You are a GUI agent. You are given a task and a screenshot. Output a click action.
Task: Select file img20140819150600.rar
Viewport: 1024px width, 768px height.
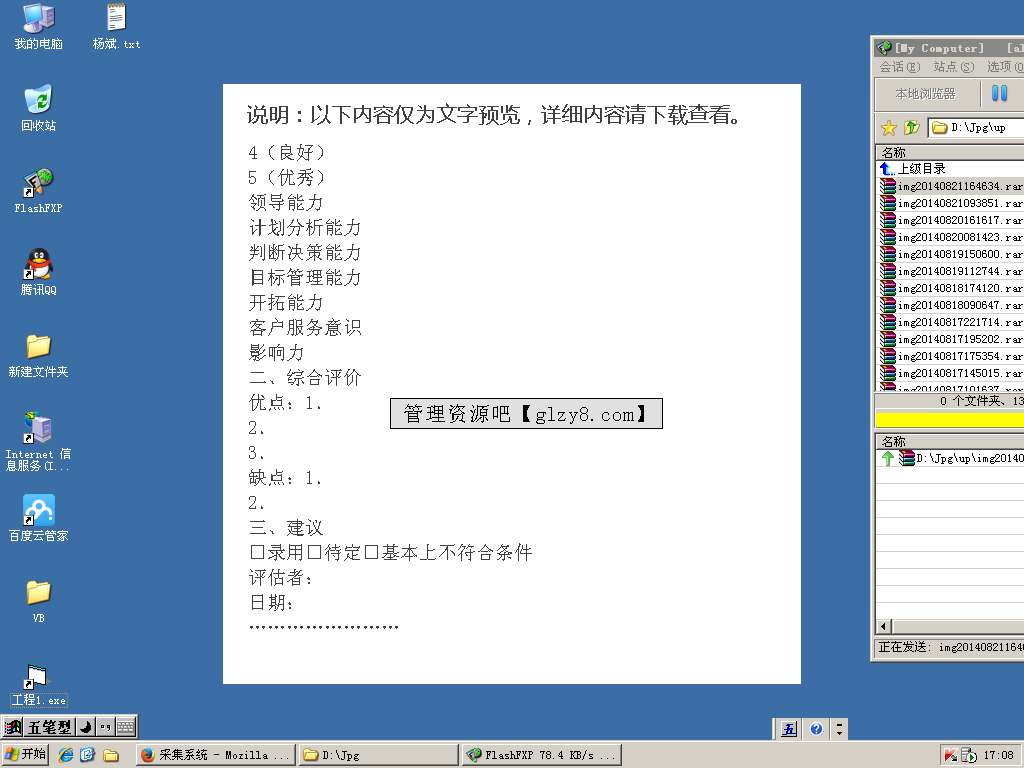tap(950, 254)
